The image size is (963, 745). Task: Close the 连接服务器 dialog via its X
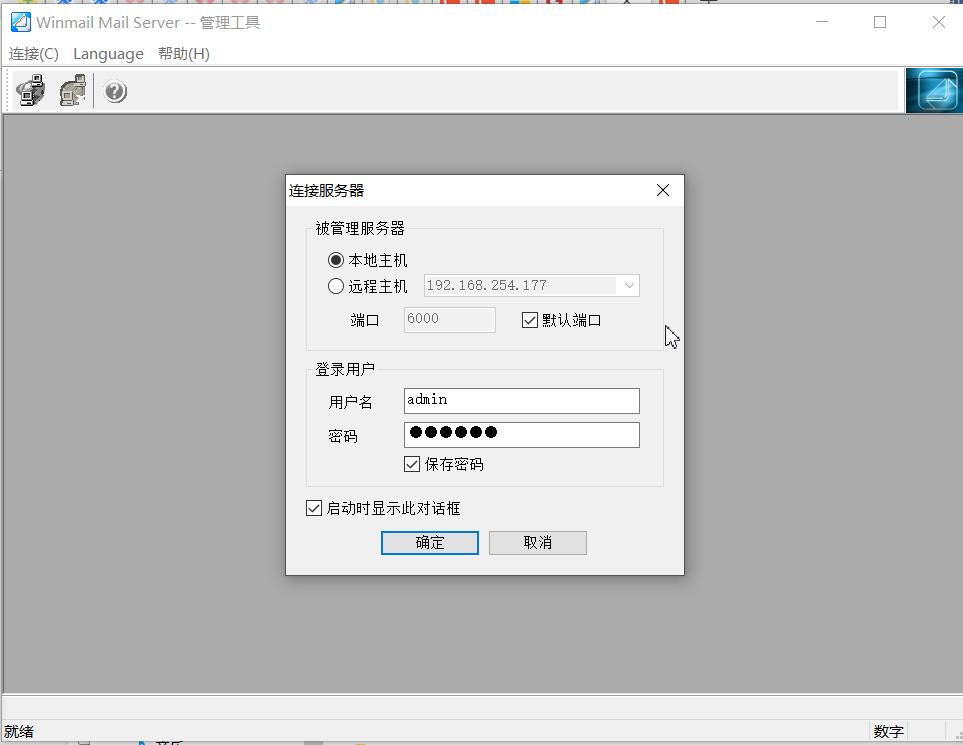point(662,190)
